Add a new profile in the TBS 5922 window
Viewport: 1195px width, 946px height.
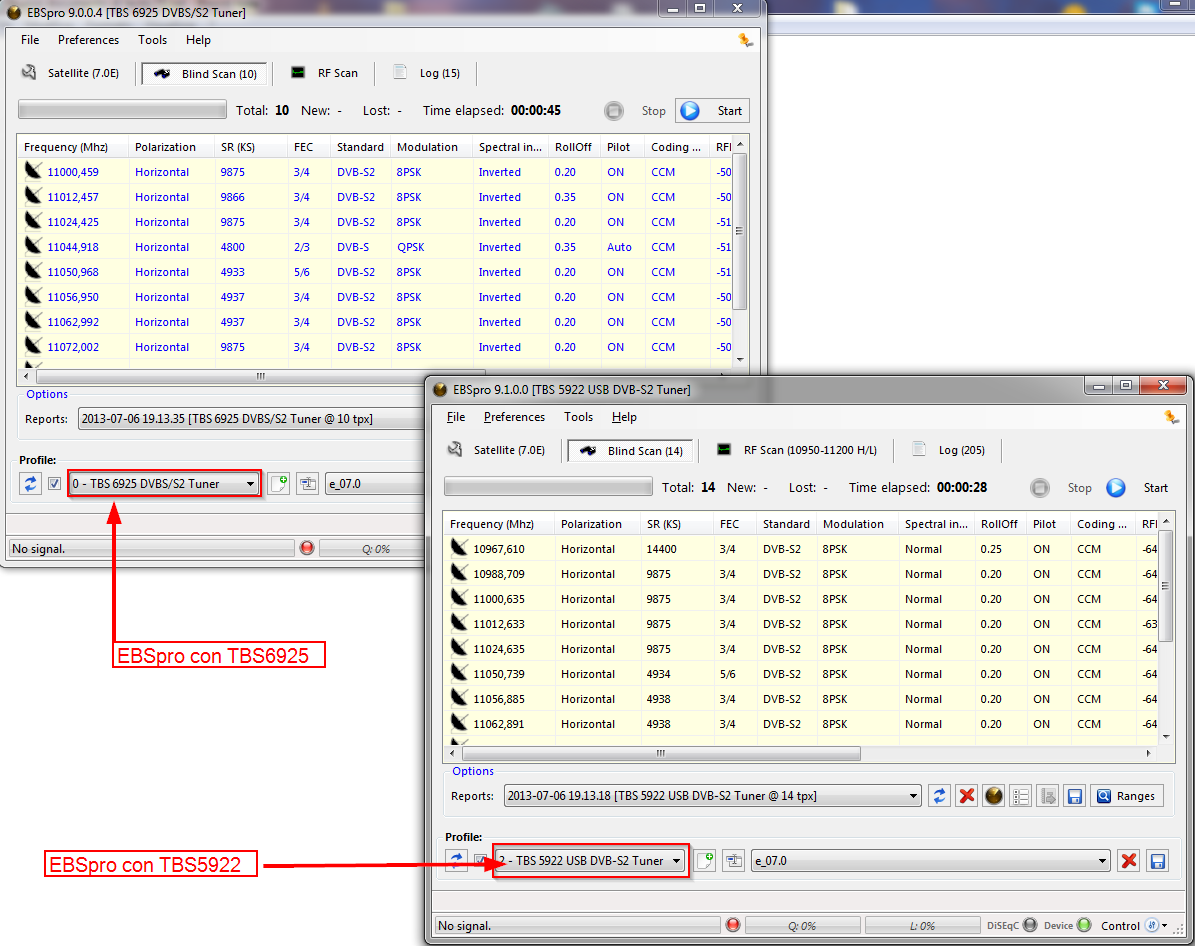(705, 861)
